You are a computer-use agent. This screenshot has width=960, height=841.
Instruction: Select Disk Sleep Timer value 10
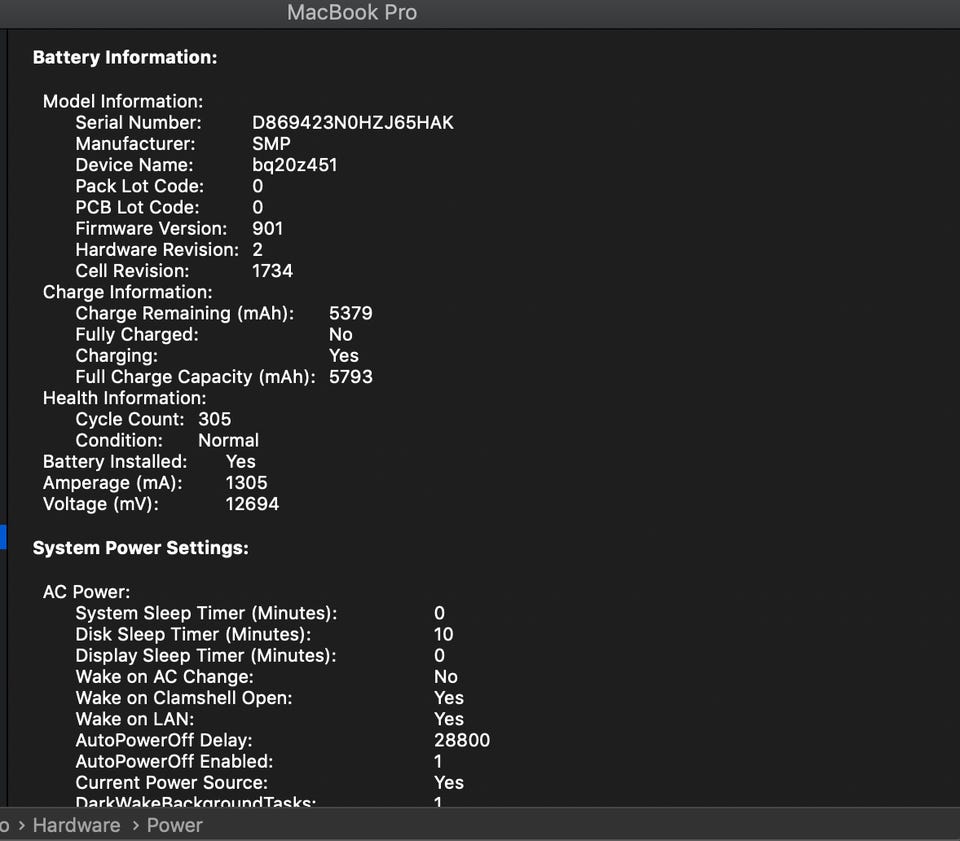pyautogui.click(x=444, y=635)
